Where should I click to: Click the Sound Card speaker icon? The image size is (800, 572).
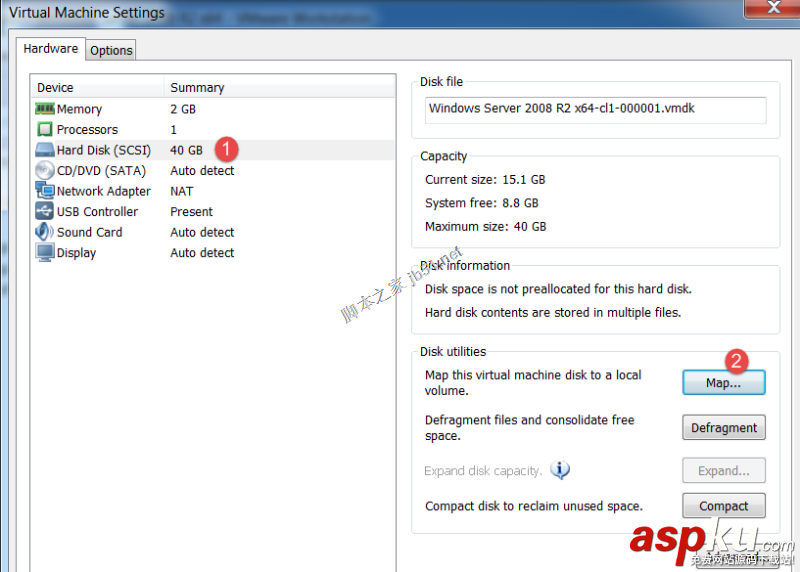[44, 232]
